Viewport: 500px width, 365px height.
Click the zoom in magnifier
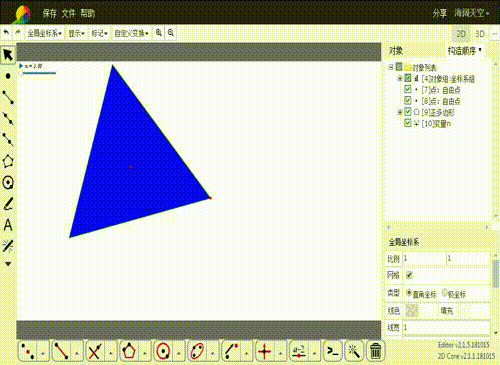pos(159,33)
